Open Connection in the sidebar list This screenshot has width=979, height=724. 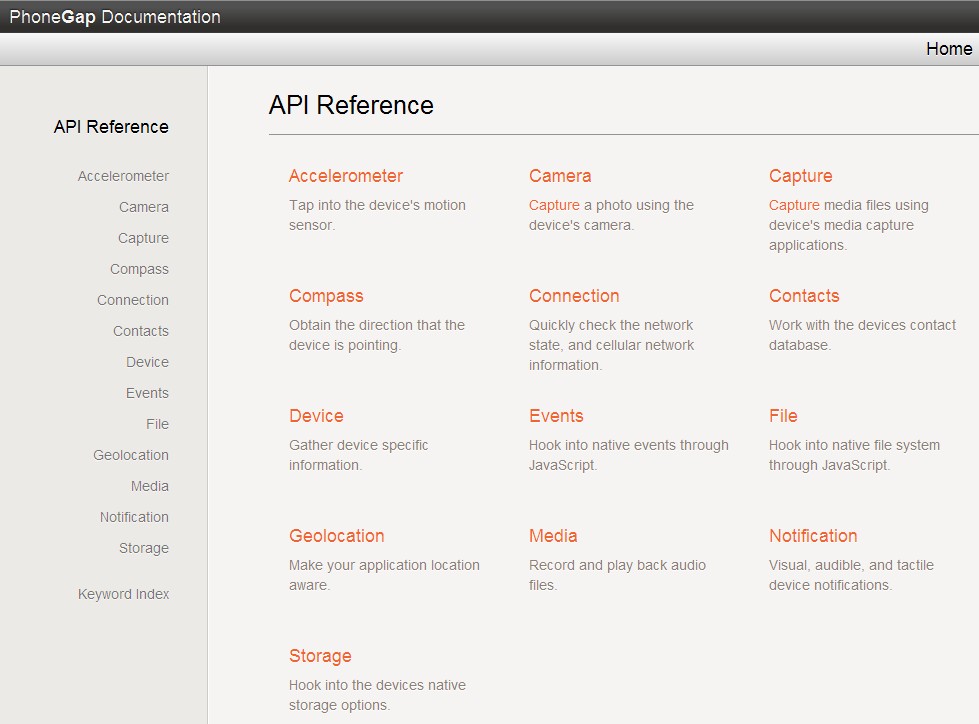[132, 300]
